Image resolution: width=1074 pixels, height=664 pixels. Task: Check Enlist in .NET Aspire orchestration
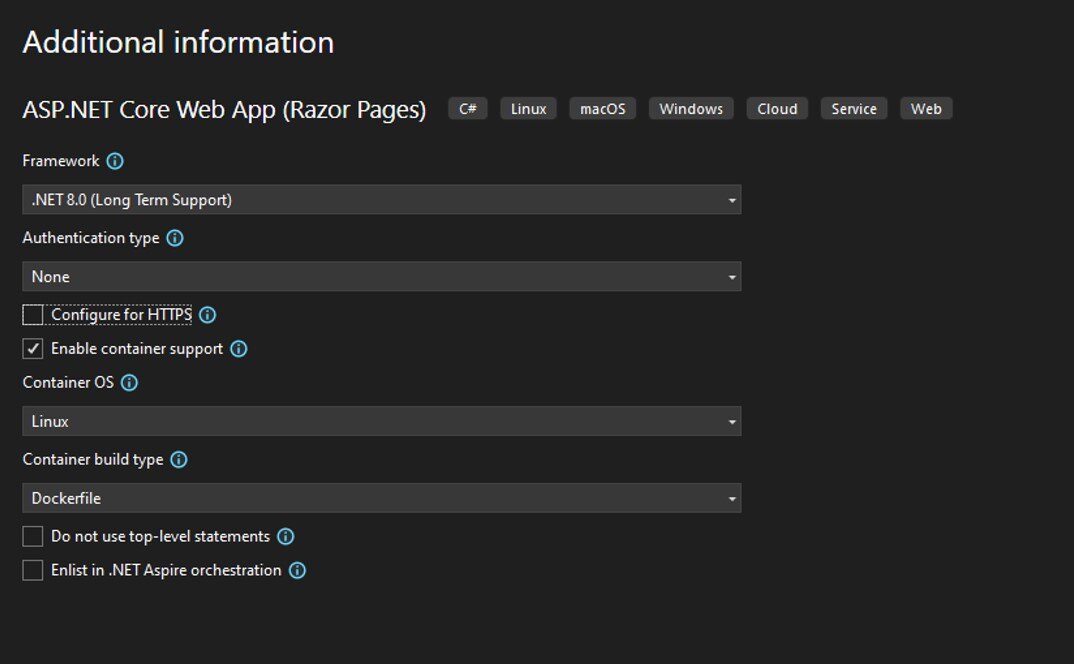[x=31, y=570]
